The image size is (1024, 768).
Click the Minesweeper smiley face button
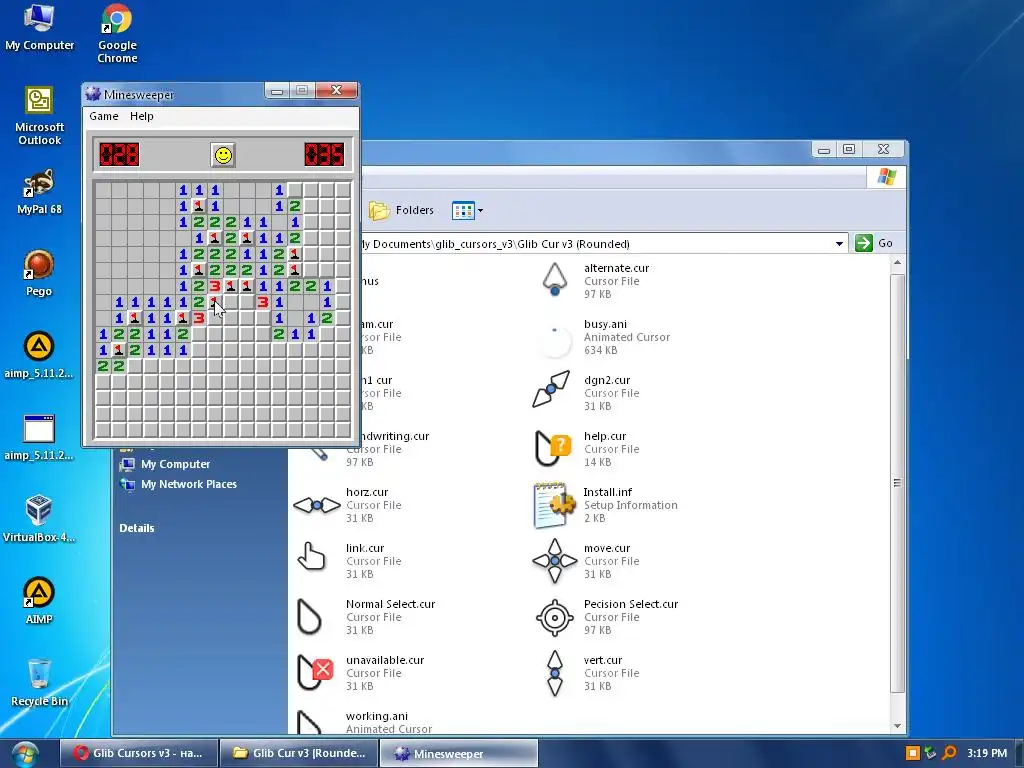pyautogui.click(x=223, y=155)
